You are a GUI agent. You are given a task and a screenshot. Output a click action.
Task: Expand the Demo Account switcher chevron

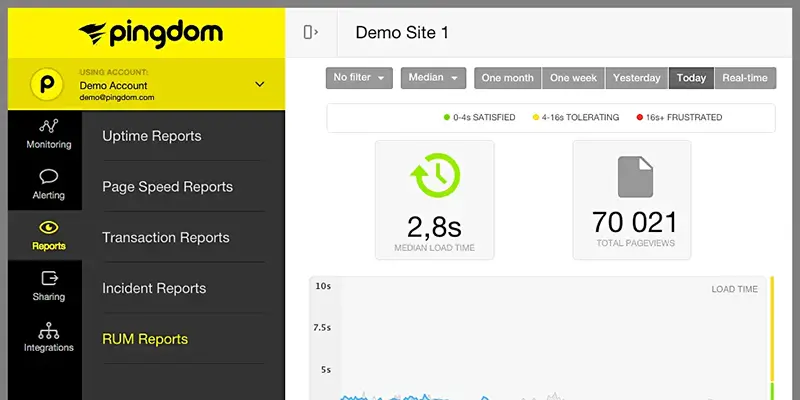click(260, 84)
